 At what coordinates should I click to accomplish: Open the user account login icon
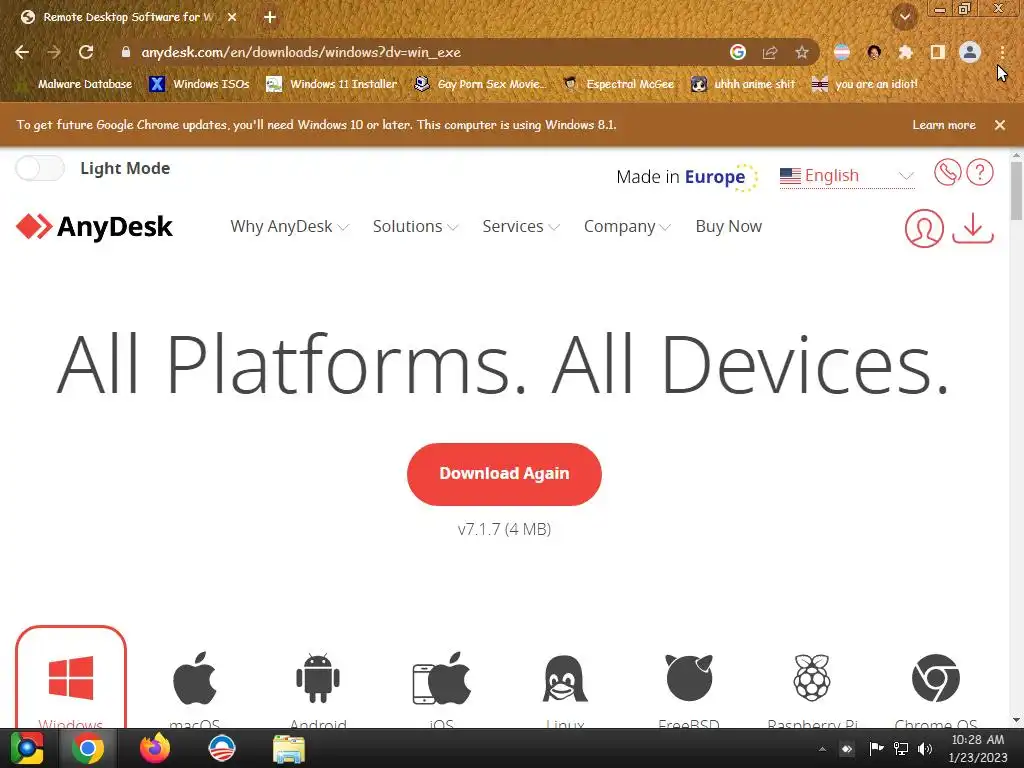[924, 229]
